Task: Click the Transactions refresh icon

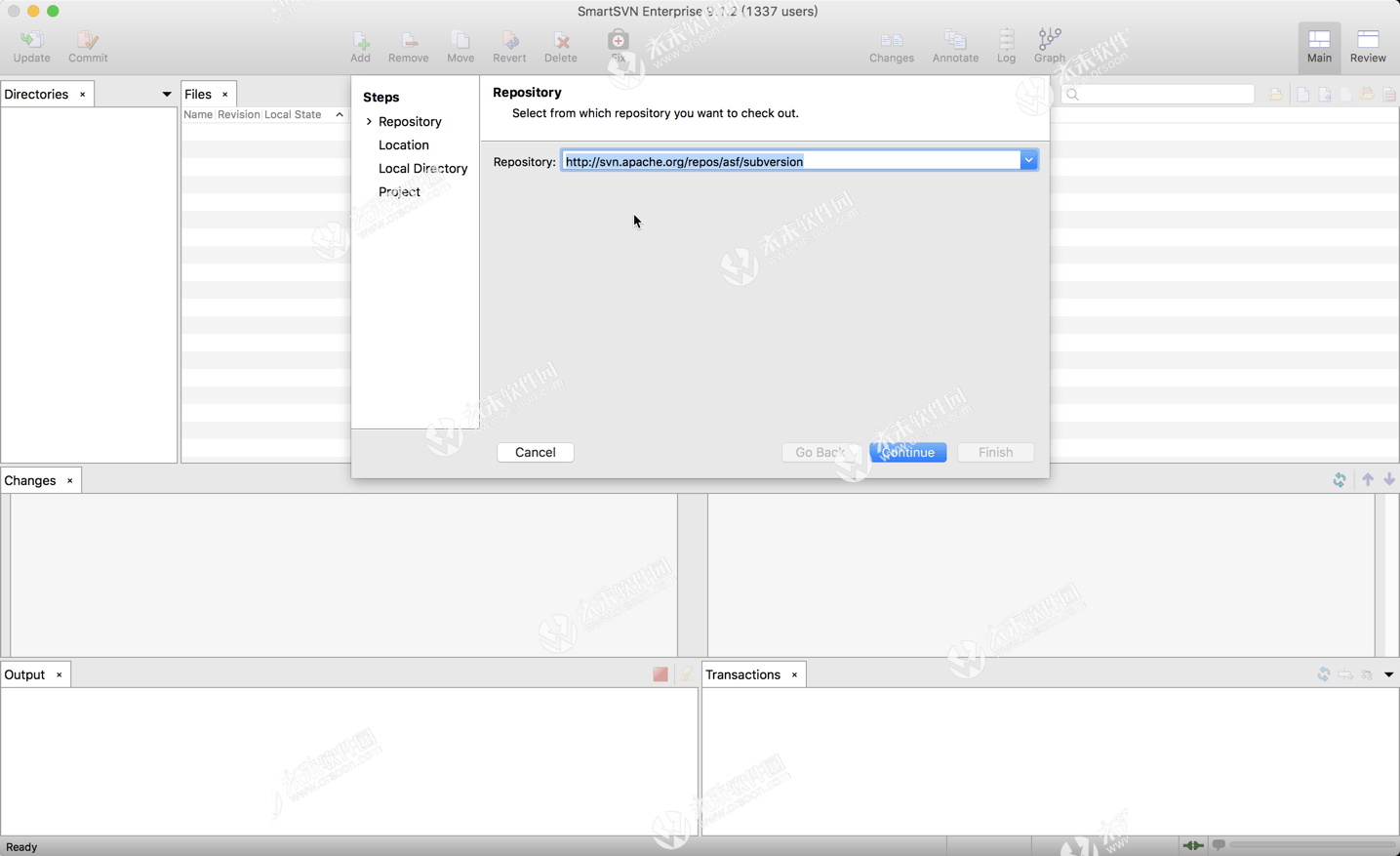Action: [x=1324, y=674]
